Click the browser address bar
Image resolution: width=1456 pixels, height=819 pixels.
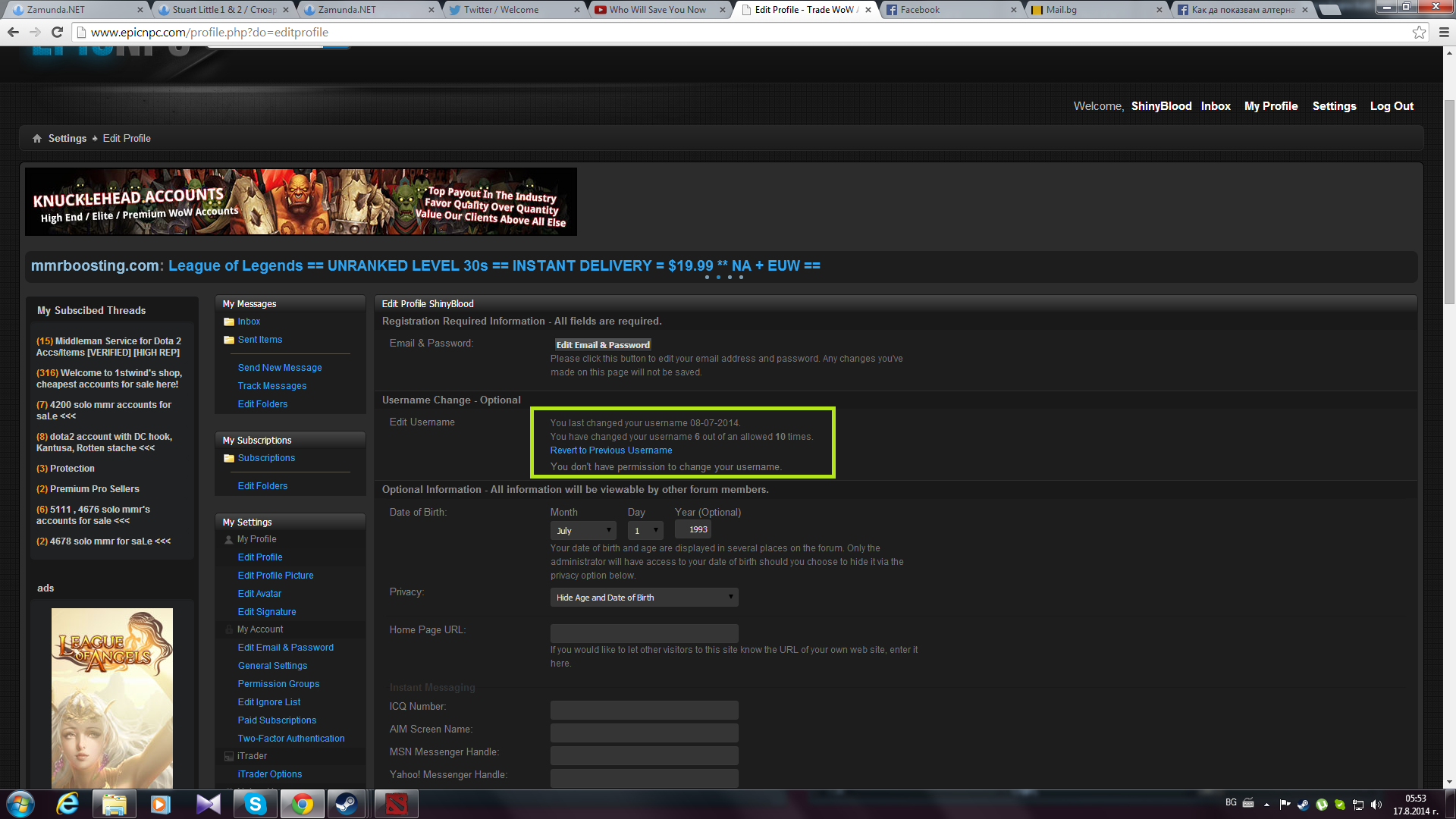click(743, 32)
